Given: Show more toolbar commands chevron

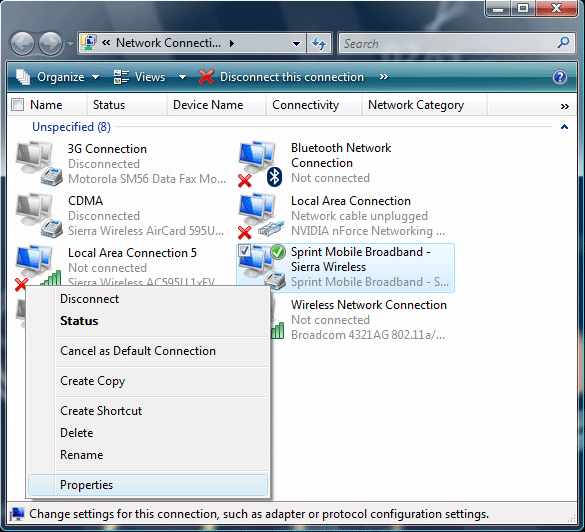Looking at the screenshot, I should click(384, 77).
